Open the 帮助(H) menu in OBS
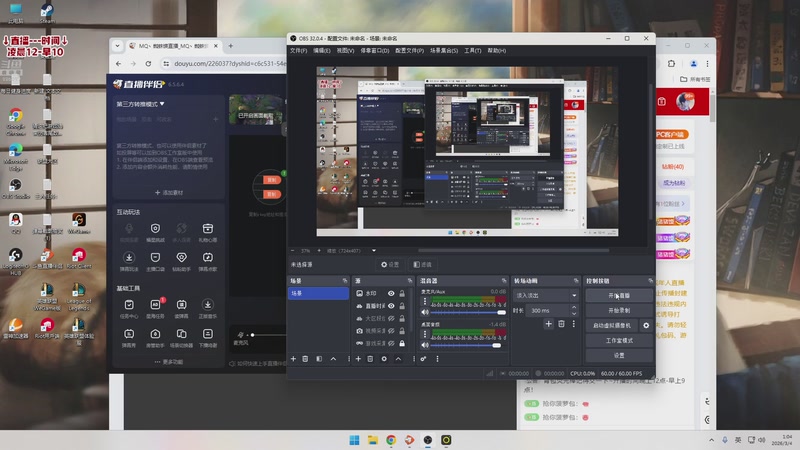The image size is (800, 450). pos(496,51)
